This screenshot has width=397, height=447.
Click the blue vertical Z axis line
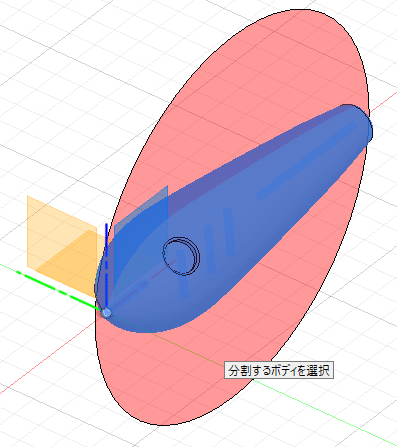106,265
